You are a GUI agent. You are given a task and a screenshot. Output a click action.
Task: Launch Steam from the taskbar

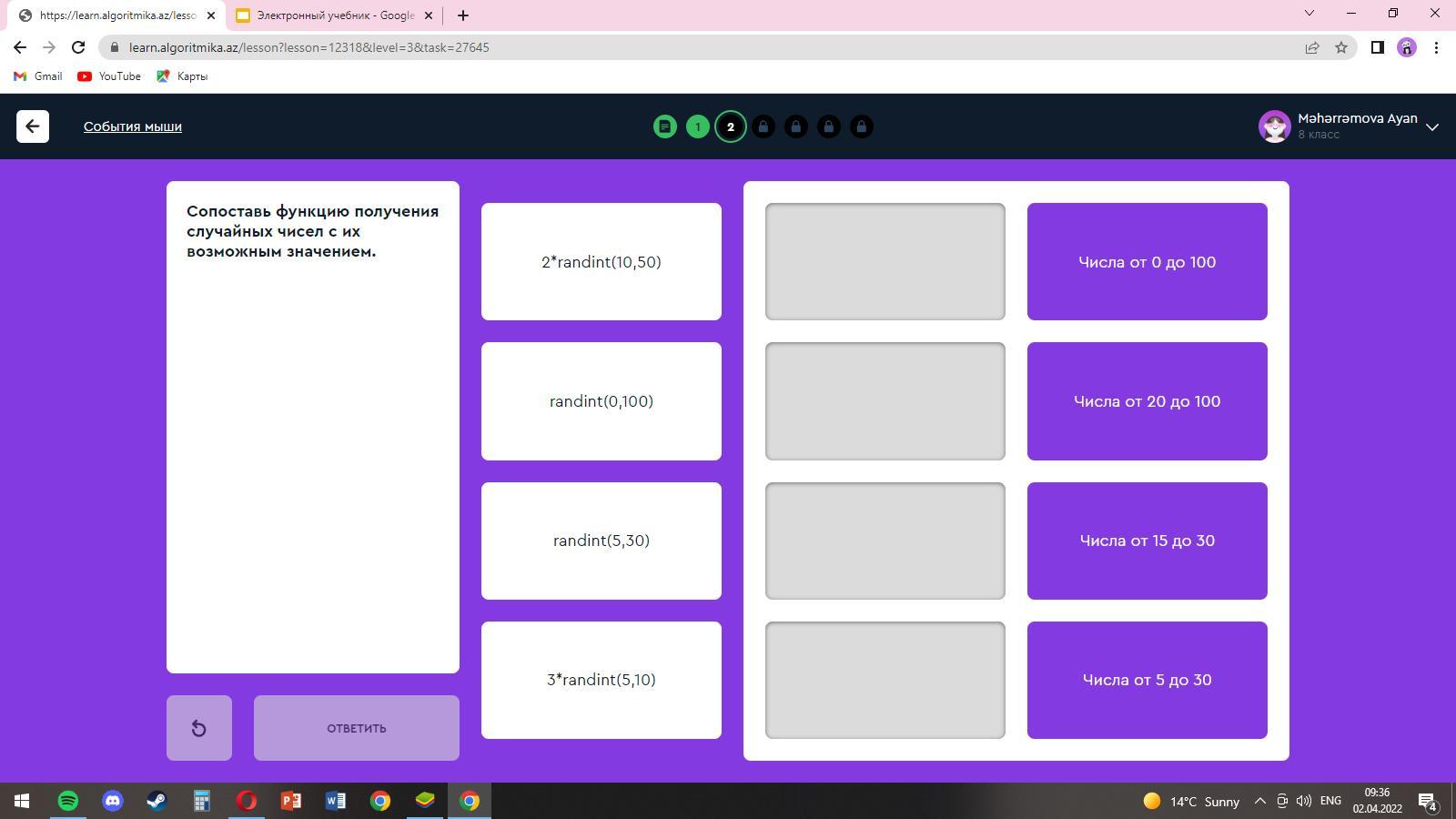click(157, 801)
